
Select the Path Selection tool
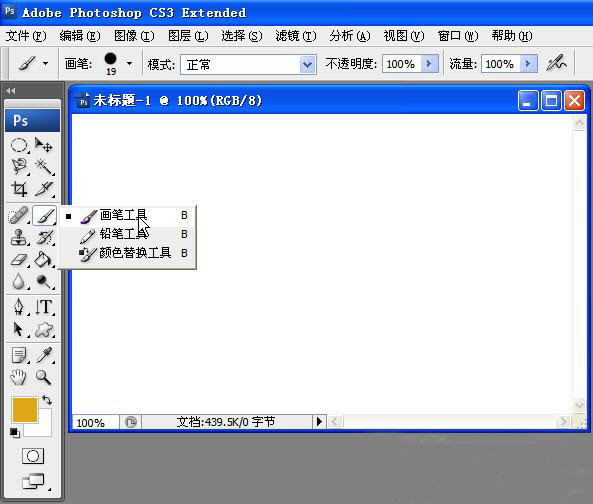(19, 329)
